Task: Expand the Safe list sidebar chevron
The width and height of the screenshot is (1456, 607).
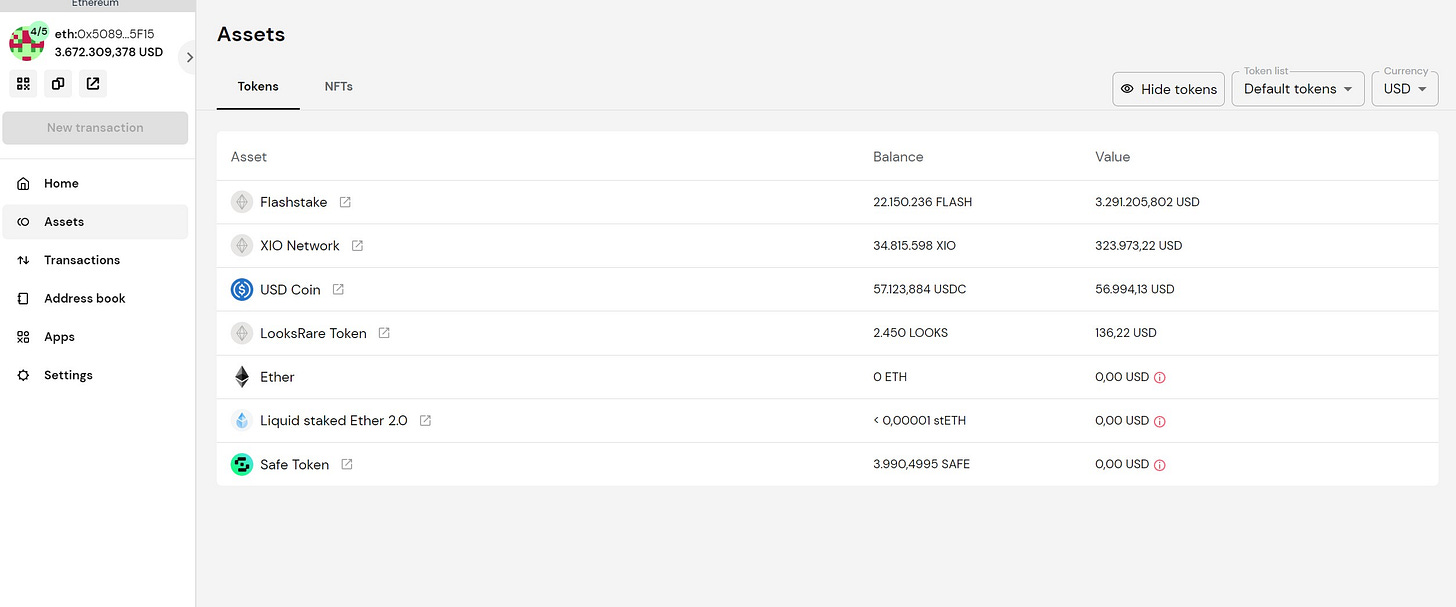Action: click(x=189, y=57)
